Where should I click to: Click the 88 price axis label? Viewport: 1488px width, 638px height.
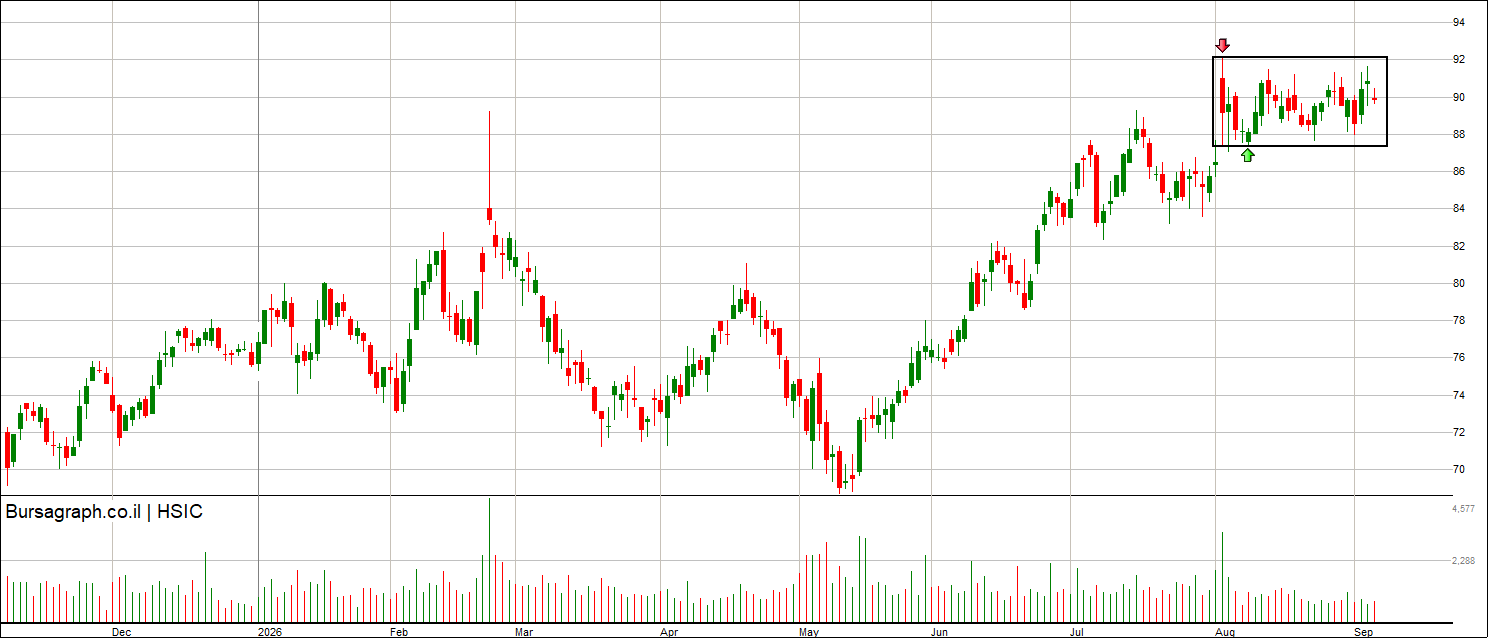tap(1459, 134)
